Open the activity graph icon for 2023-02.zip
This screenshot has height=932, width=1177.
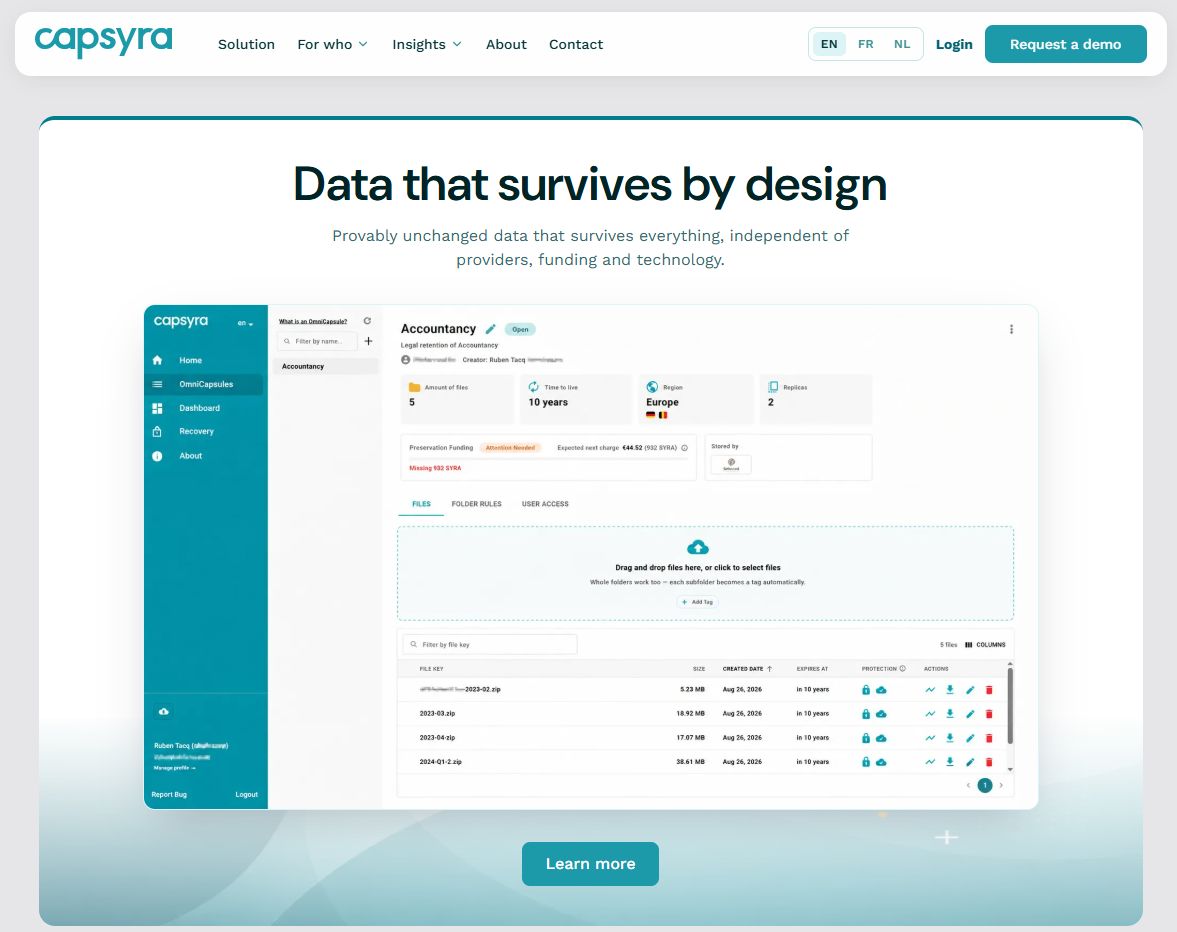930,690
